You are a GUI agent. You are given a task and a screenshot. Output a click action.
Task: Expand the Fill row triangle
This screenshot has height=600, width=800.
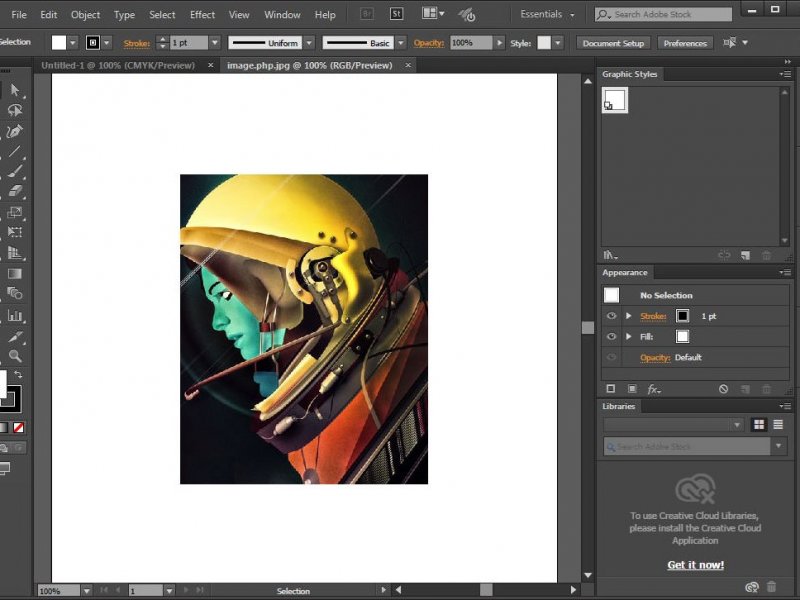pyautogui.click(x=629, y=336)
